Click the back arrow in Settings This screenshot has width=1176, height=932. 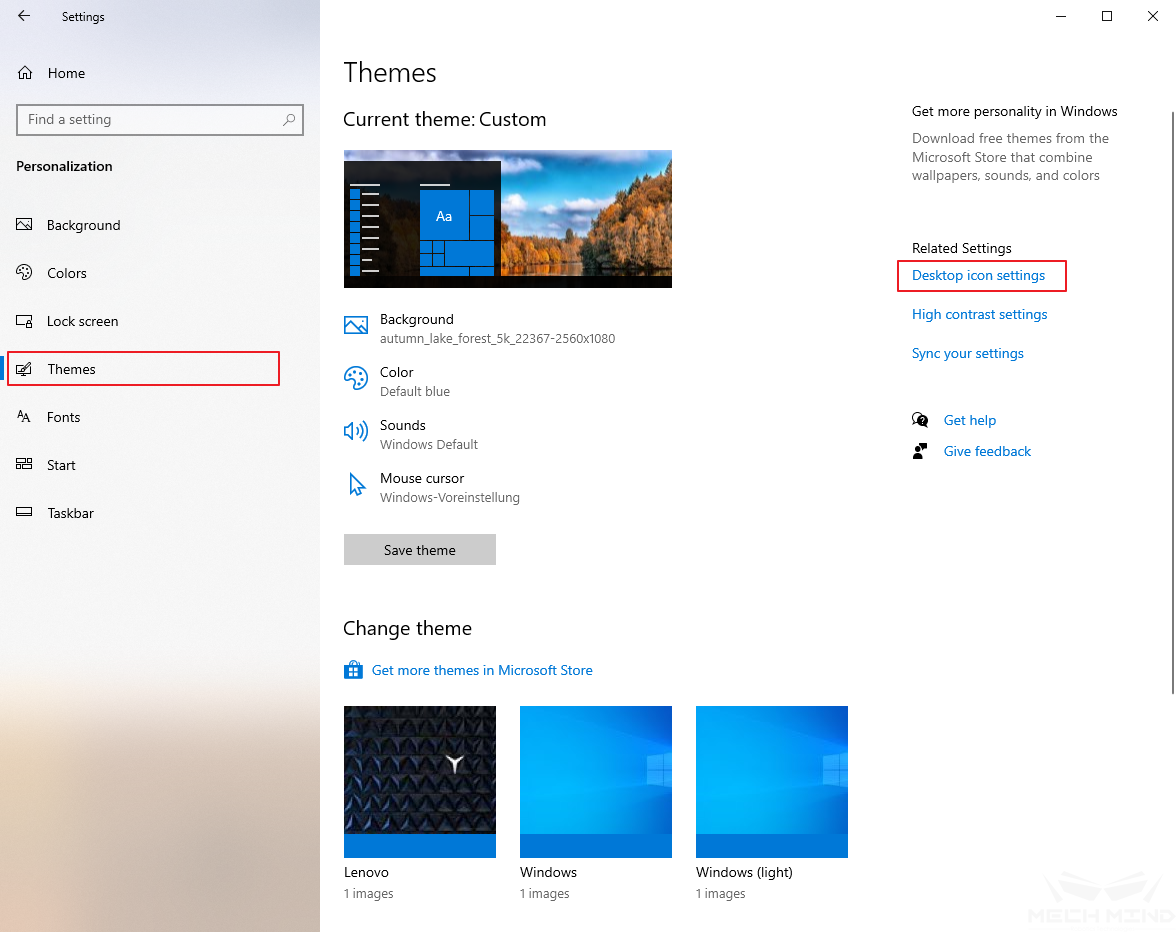pos(24,16)
